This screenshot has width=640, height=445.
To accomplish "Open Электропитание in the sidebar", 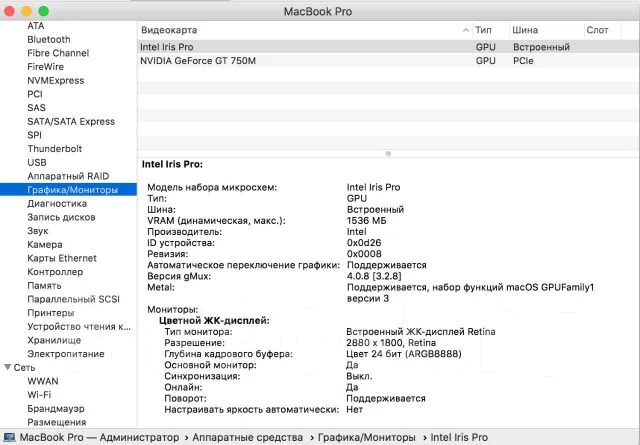I will click(x=66, y=354).
